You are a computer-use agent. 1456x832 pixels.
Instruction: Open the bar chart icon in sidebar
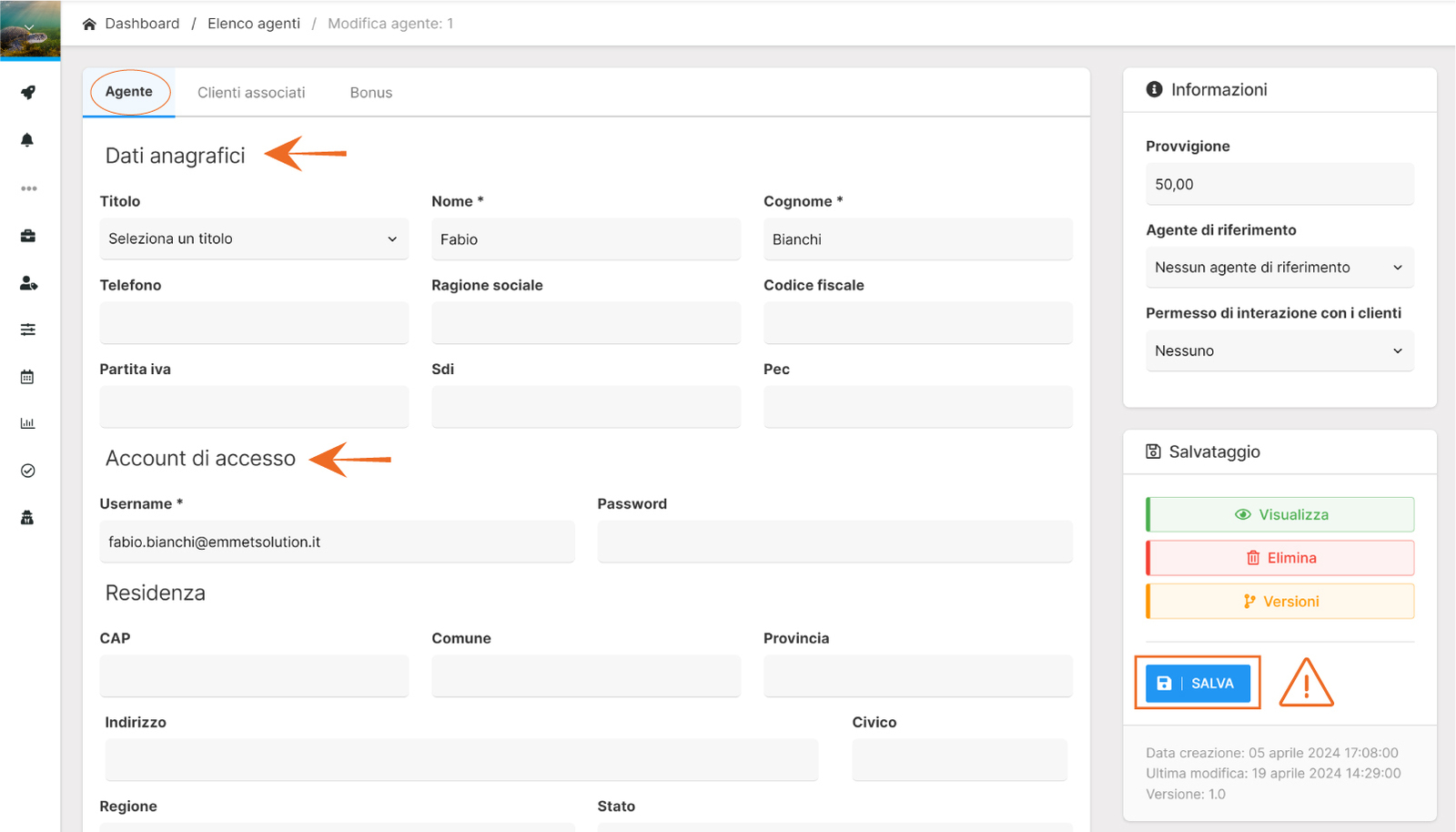click(27, 423)
